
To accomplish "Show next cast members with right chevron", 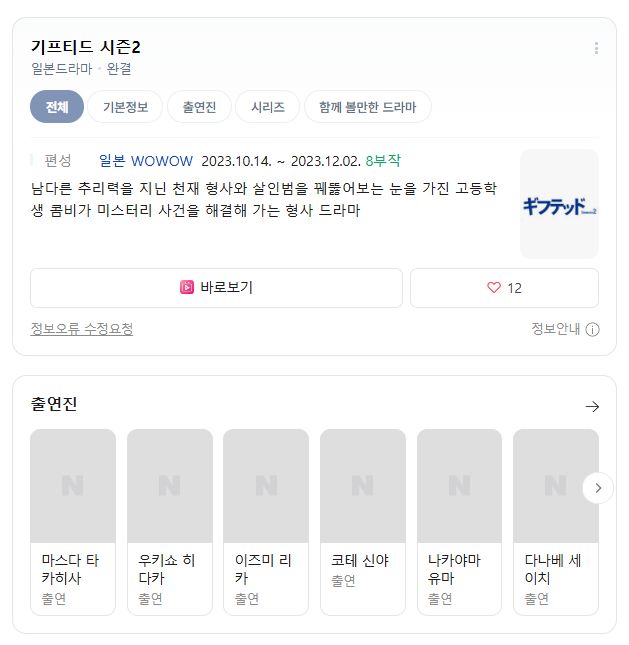I will click(x=598, y=488).
